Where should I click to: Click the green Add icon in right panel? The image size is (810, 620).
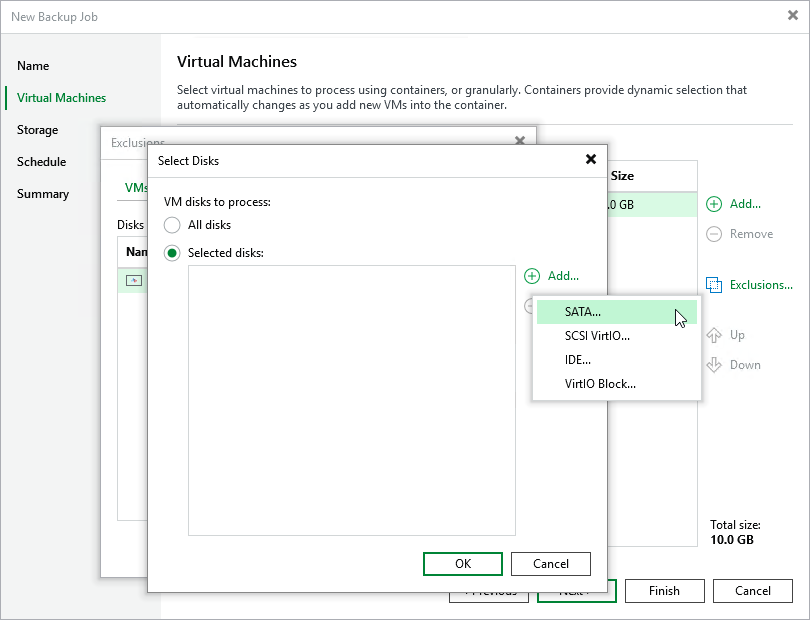click(x=713, y=204)
